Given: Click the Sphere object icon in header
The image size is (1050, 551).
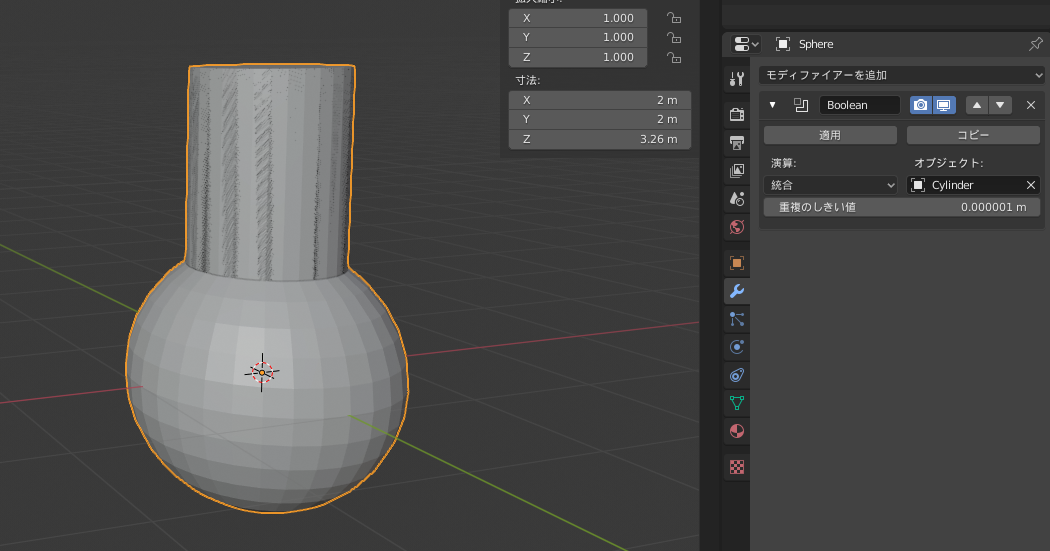Looking at the screenshot, I should coord(783,44).
